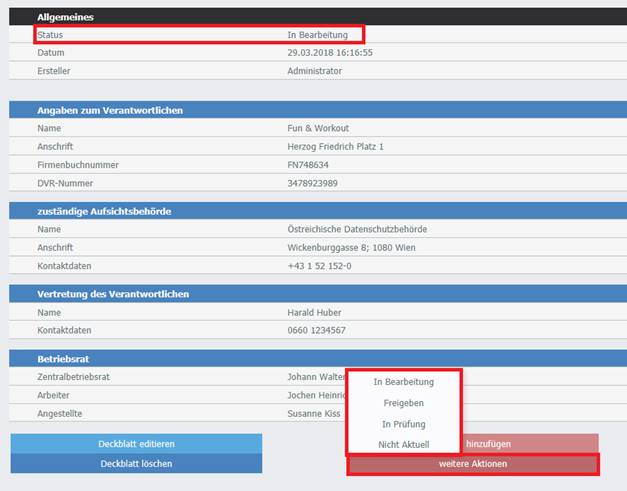Set status via Nicht Aktuell menu entry

tap(403, 444)
